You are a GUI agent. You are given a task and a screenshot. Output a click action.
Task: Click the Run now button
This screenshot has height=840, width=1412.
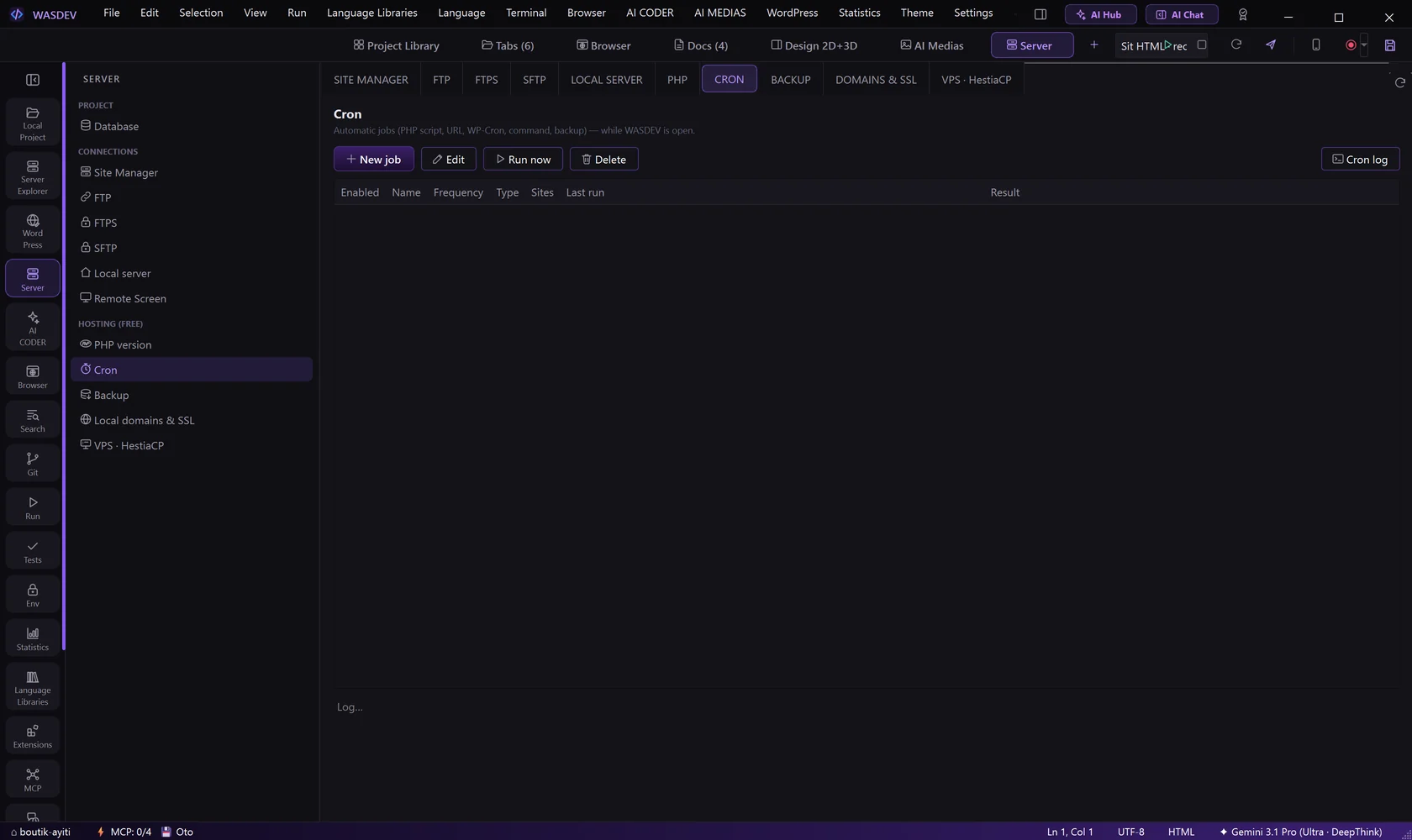click(523, 160)
